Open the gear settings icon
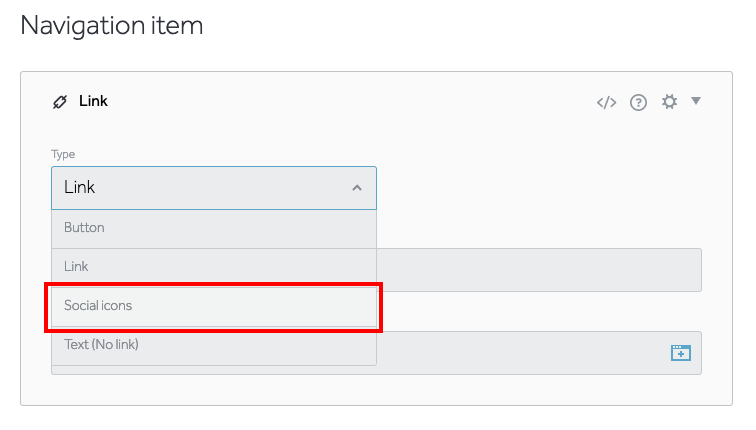 point(669,102)
